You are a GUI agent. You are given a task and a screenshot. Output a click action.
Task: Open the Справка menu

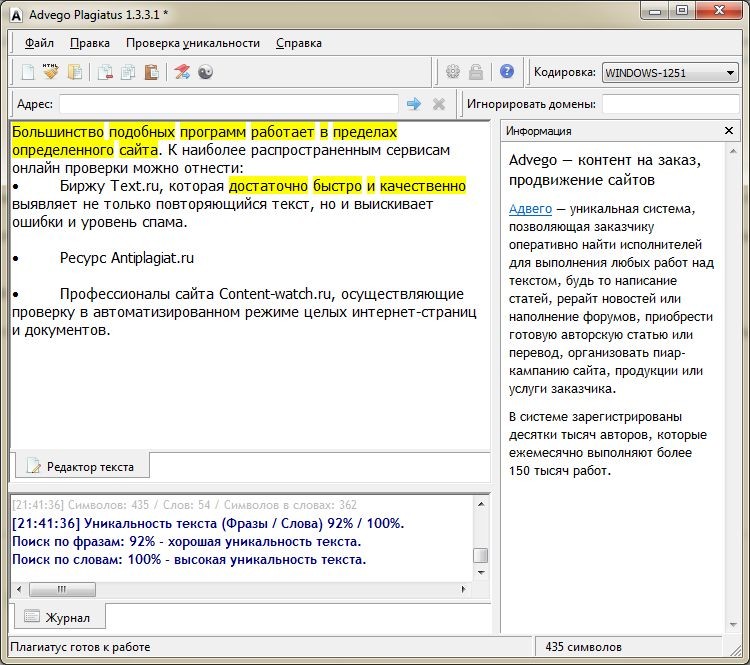(x=298, y=43)
